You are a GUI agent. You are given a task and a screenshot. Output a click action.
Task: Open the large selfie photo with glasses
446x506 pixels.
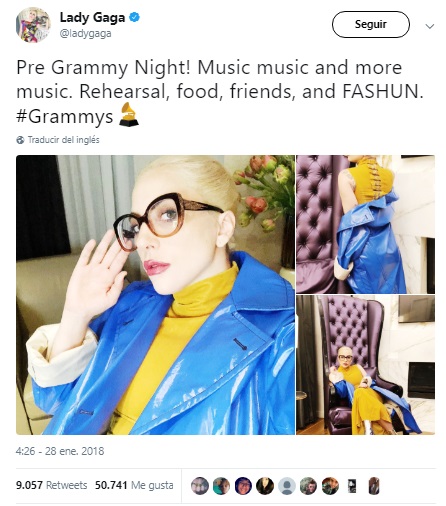155,295
